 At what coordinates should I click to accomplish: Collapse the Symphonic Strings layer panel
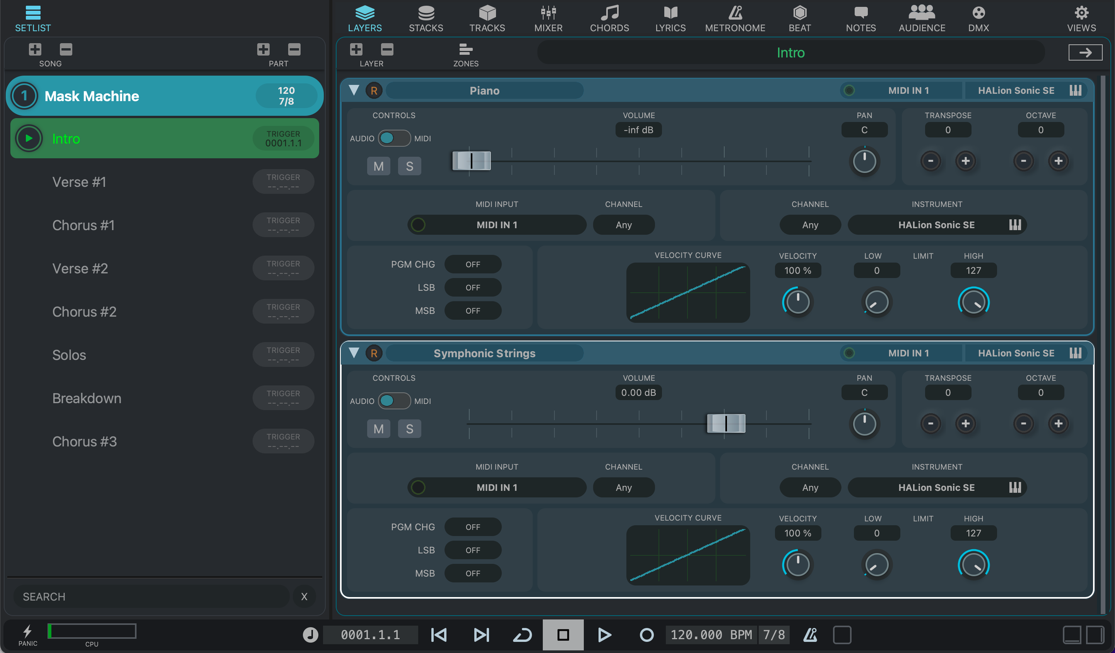point(354,353)
